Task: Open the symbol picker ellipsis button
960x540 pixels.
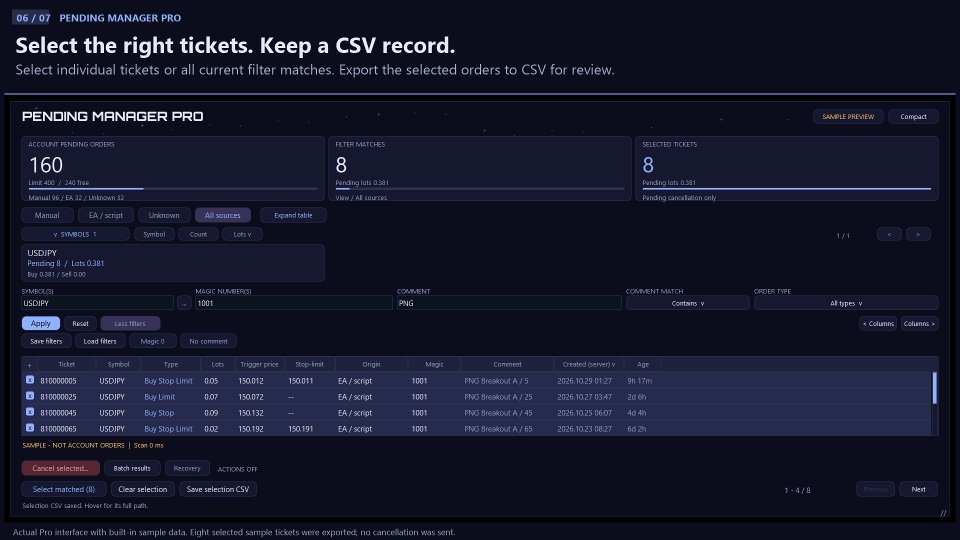Action: tap(184, 303)
